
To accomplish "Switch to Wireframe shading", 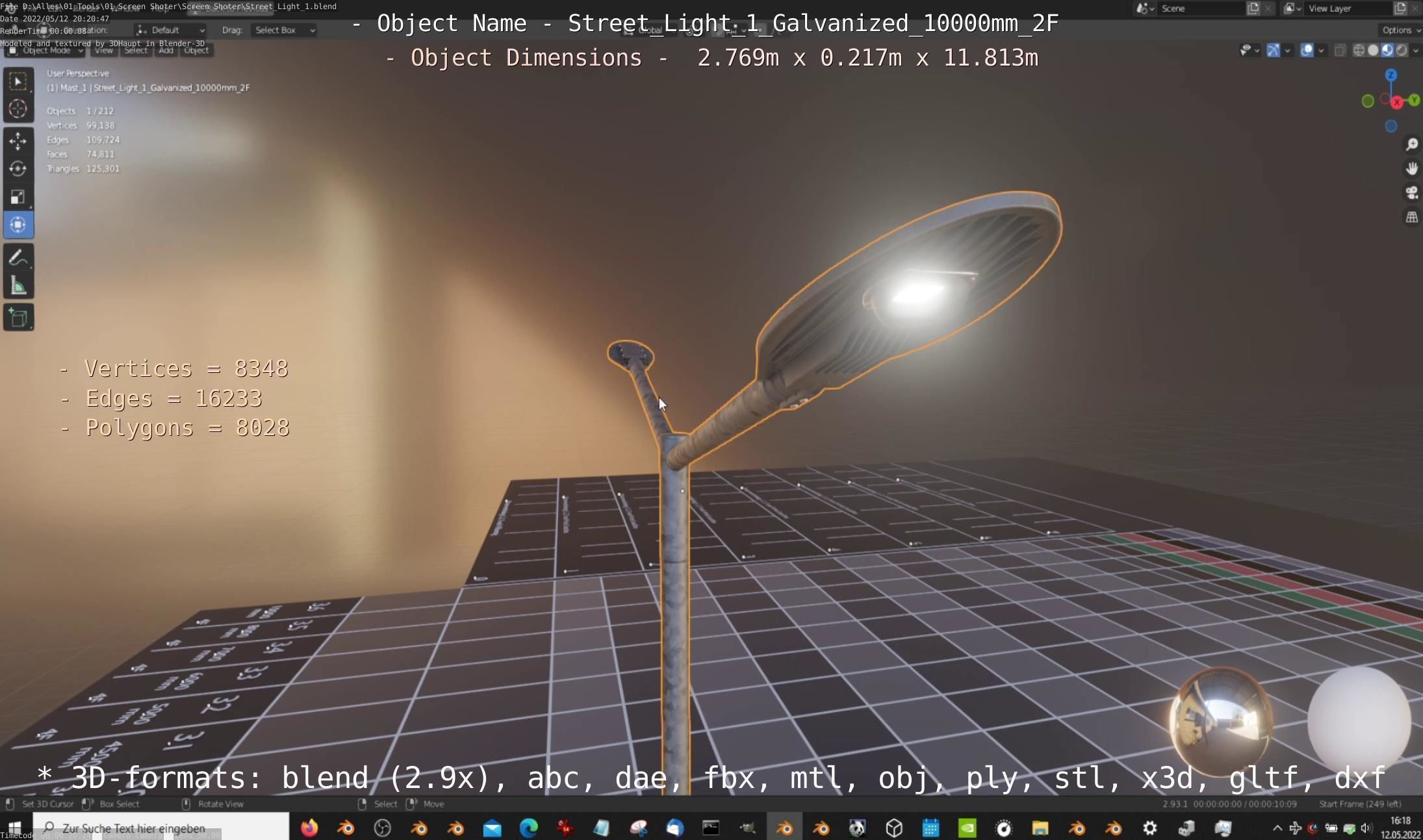I will pyautogui.click(x=1359, y=50).
